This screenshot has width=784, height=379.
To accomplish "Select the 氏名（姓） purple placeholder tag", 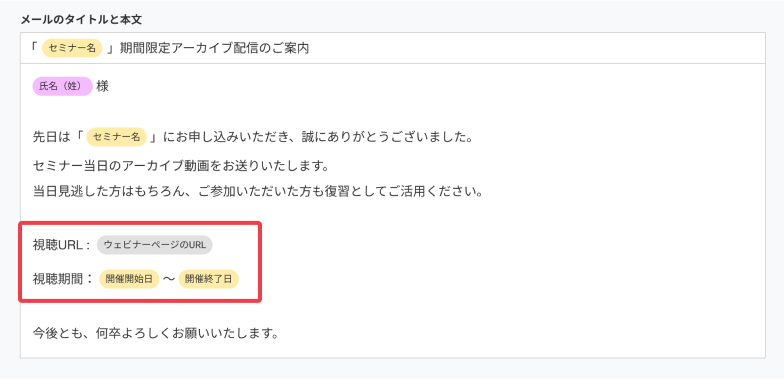I will click(62, 86).
